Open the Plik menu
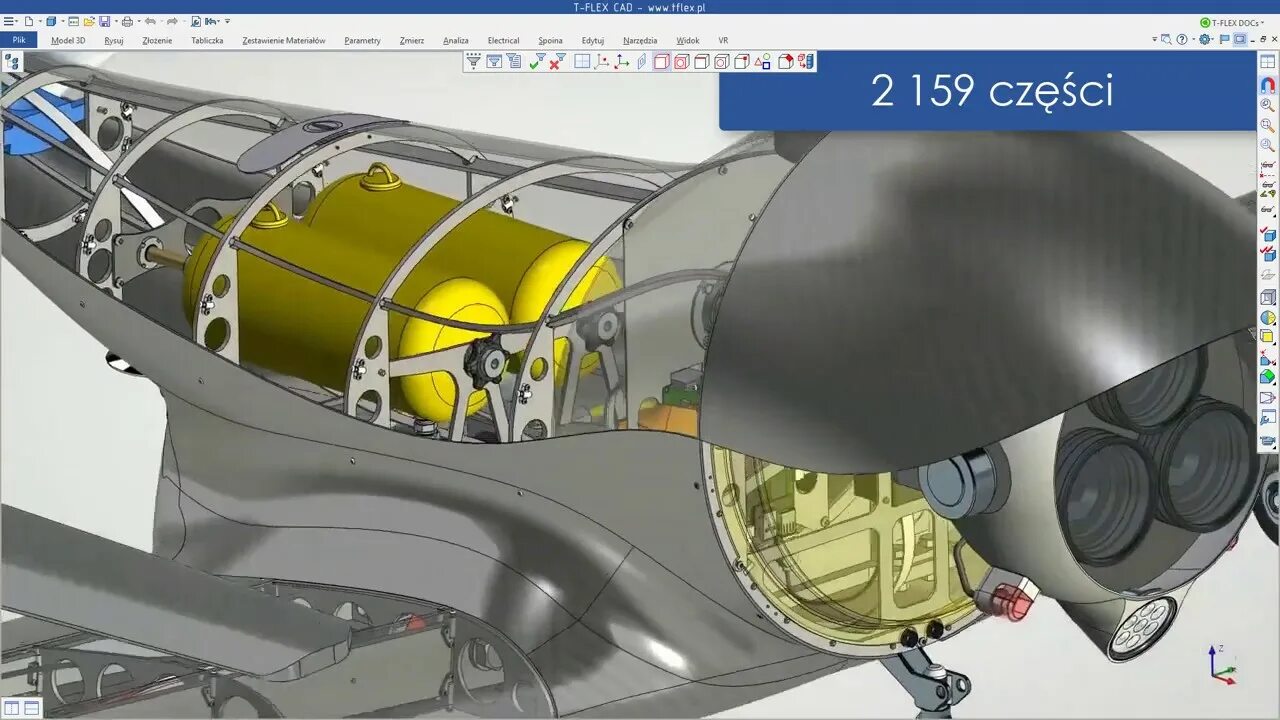This screenshot has width=1280, height=720. [19, 40]
